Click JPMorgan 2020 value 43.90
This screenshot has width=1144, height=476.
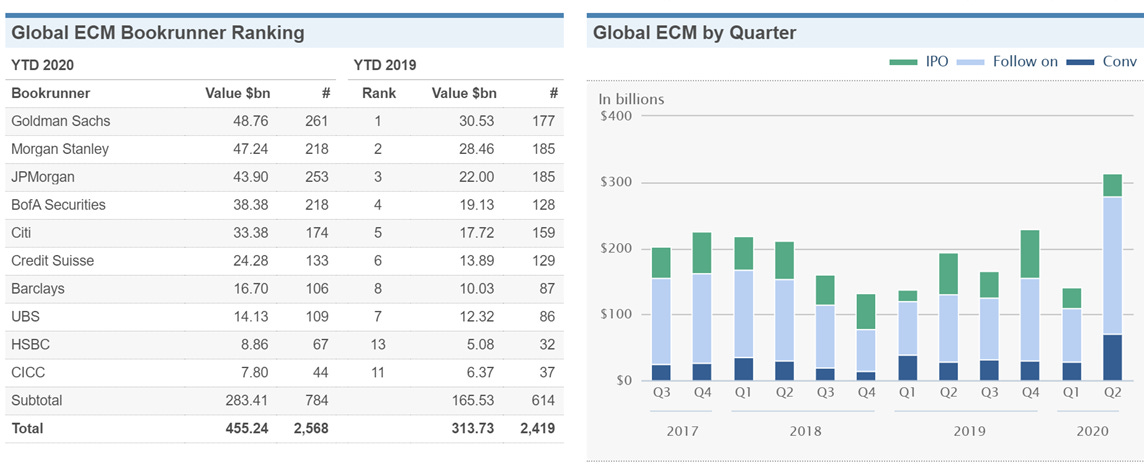[252, 177]
